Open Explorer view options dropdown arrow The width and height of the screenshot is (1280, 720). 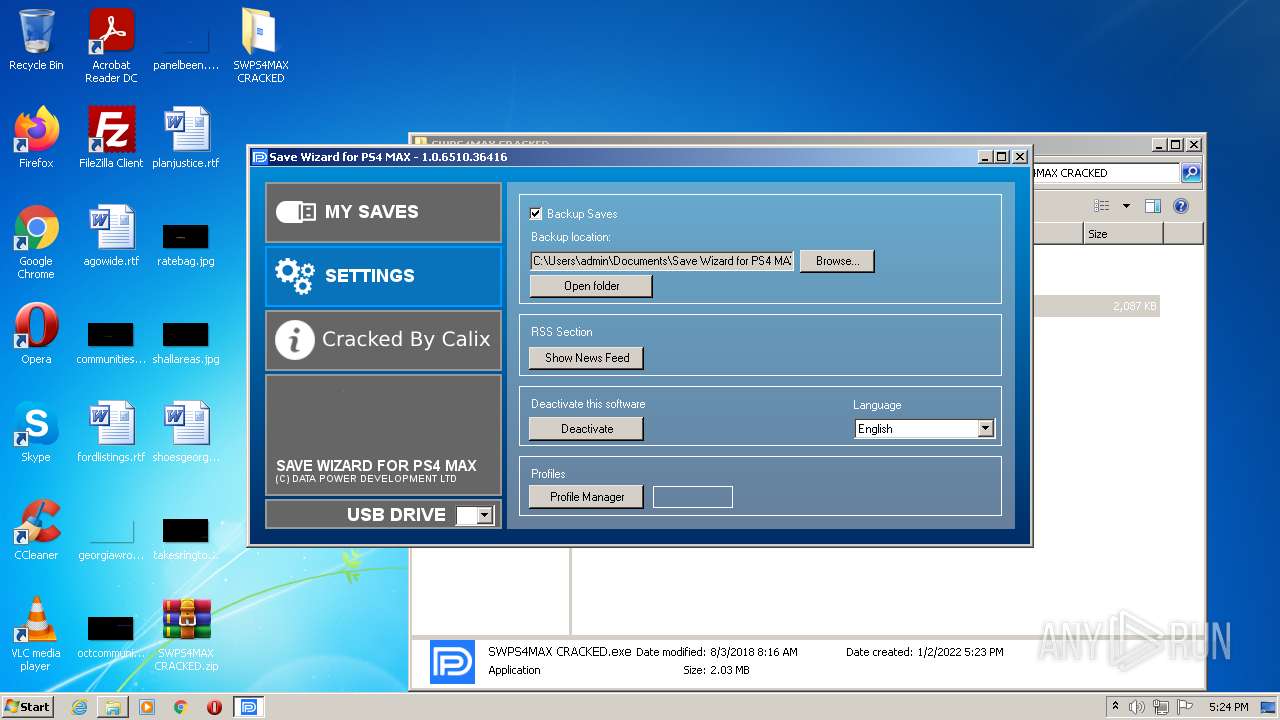1126,206
